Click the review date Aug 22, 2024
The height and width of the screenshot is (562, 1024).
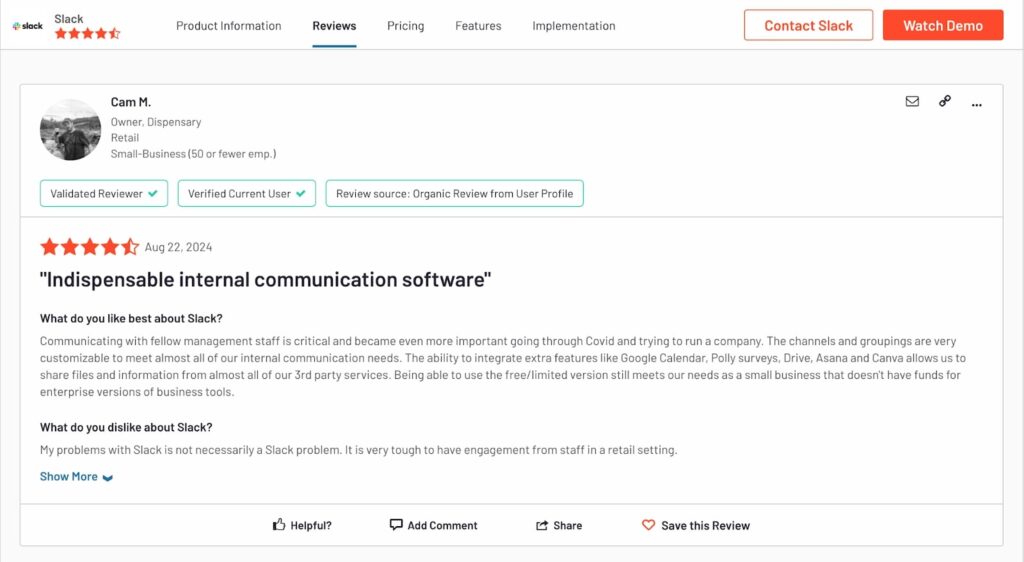(178, 247)
